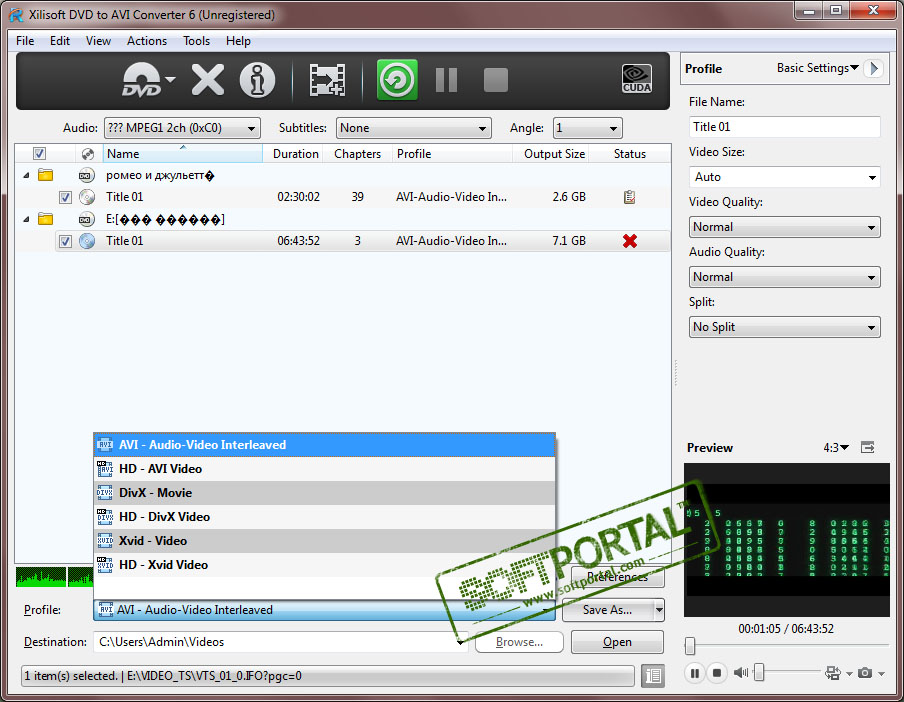Collapse the ромео и джульетт tree node
Screen dimensions: 904x702
26,175
